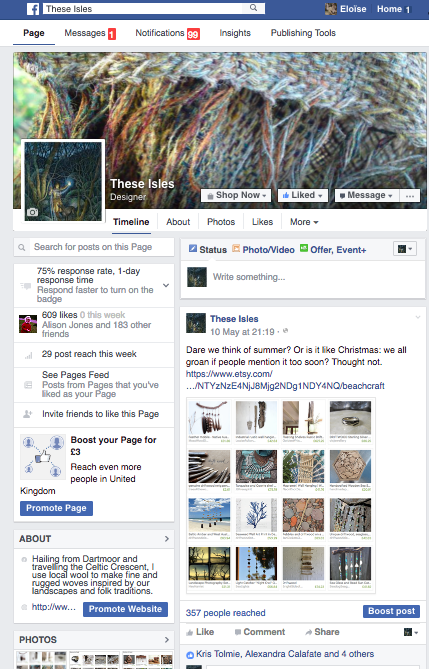
Task: Click the three-dots more options button
Action: 410,195
